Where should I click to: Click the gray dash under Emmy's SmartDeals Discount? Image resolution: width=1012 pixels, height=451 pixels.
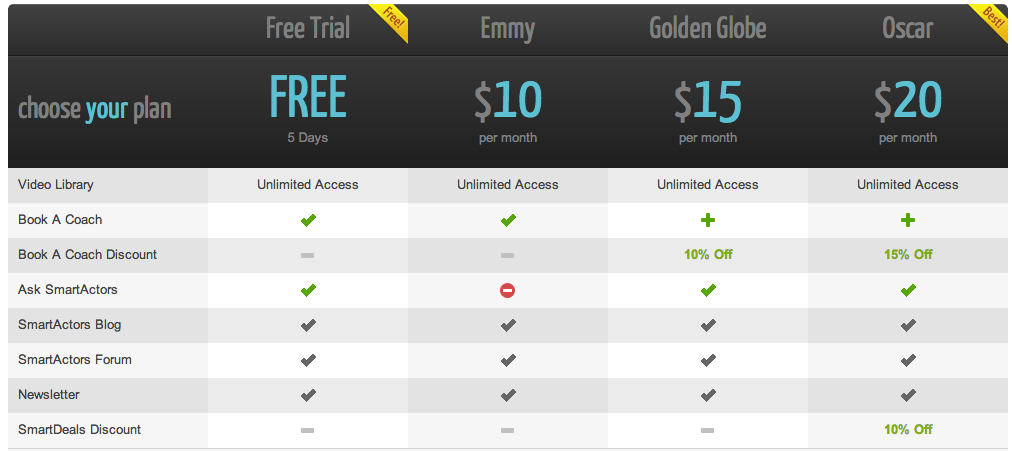tap(508, 430)
